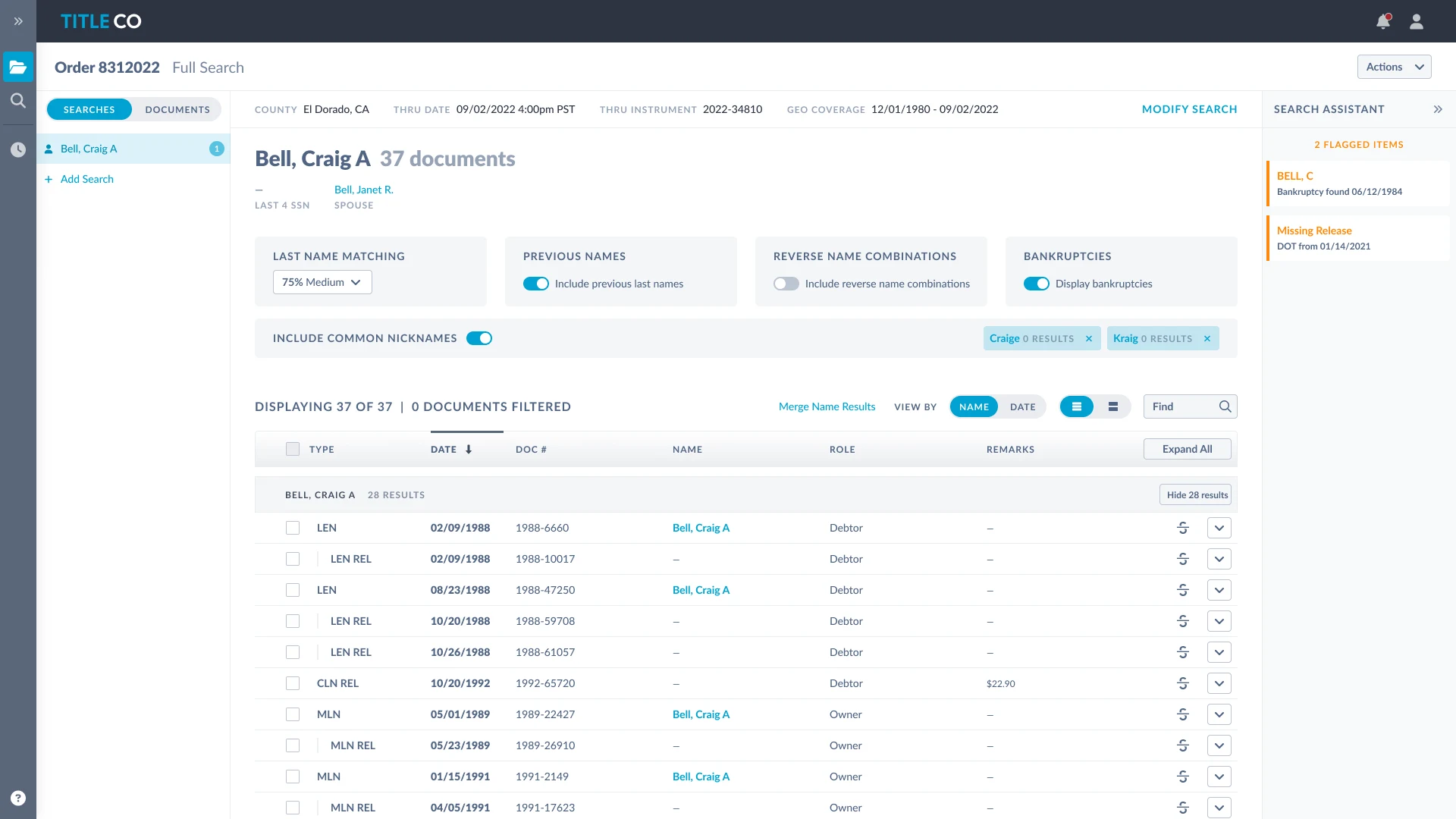Viewport: 1456px width, 819px height.
Task: Collapse the Search Assistant panel
Action: (1438, 109)
